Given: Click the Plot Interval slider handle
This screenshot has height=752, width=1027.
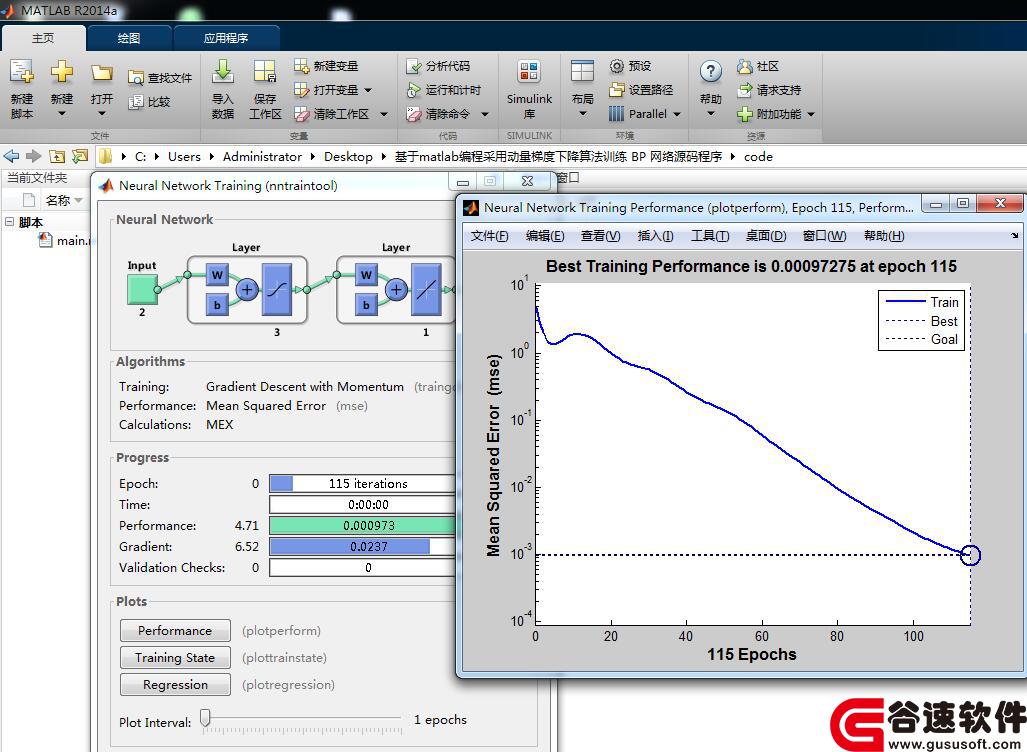Looking at the screenshot, I should [206, 717].
